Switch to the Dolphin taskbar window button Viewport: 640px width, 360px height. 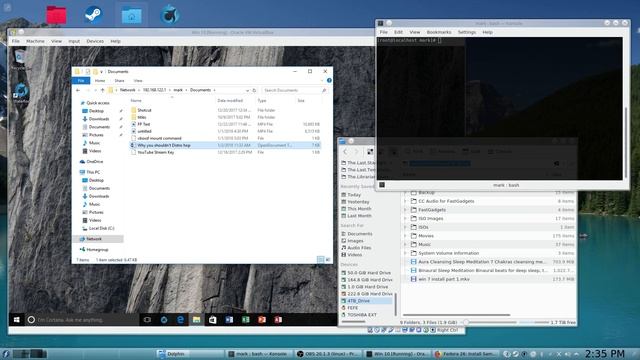(190, 354)
